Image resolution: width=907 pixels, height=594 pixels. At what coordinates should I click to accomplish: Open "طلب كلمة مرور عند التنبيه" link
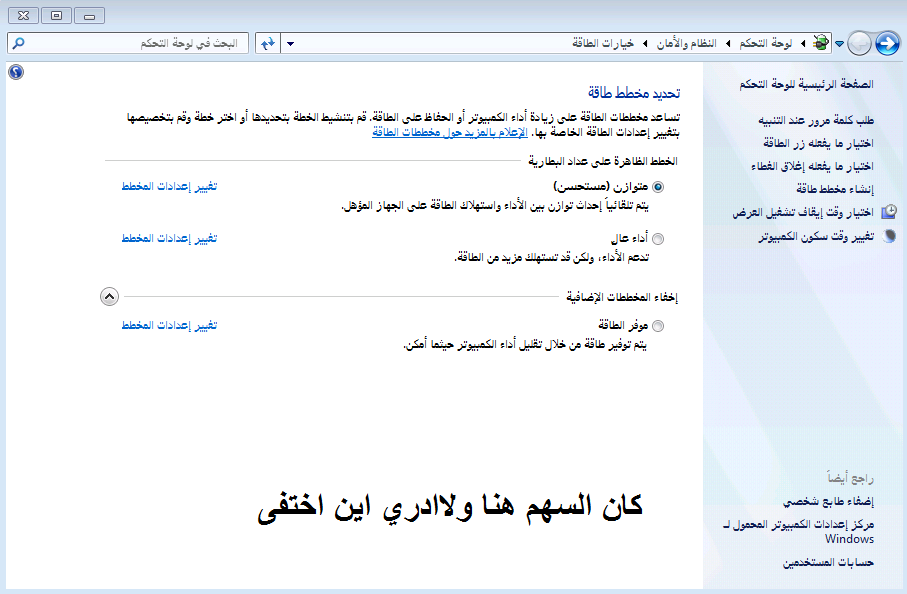(x=816, y=120)
